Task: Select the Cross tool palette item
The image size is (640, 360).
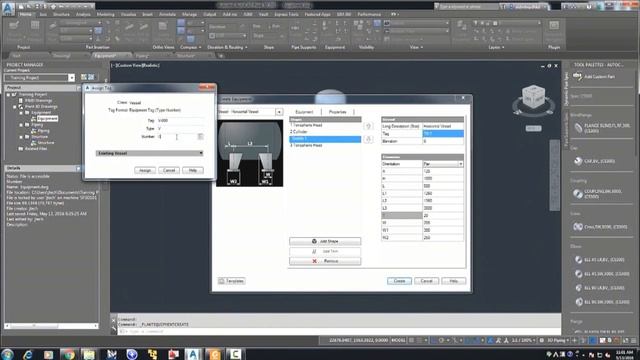Action: click(600, 227)
